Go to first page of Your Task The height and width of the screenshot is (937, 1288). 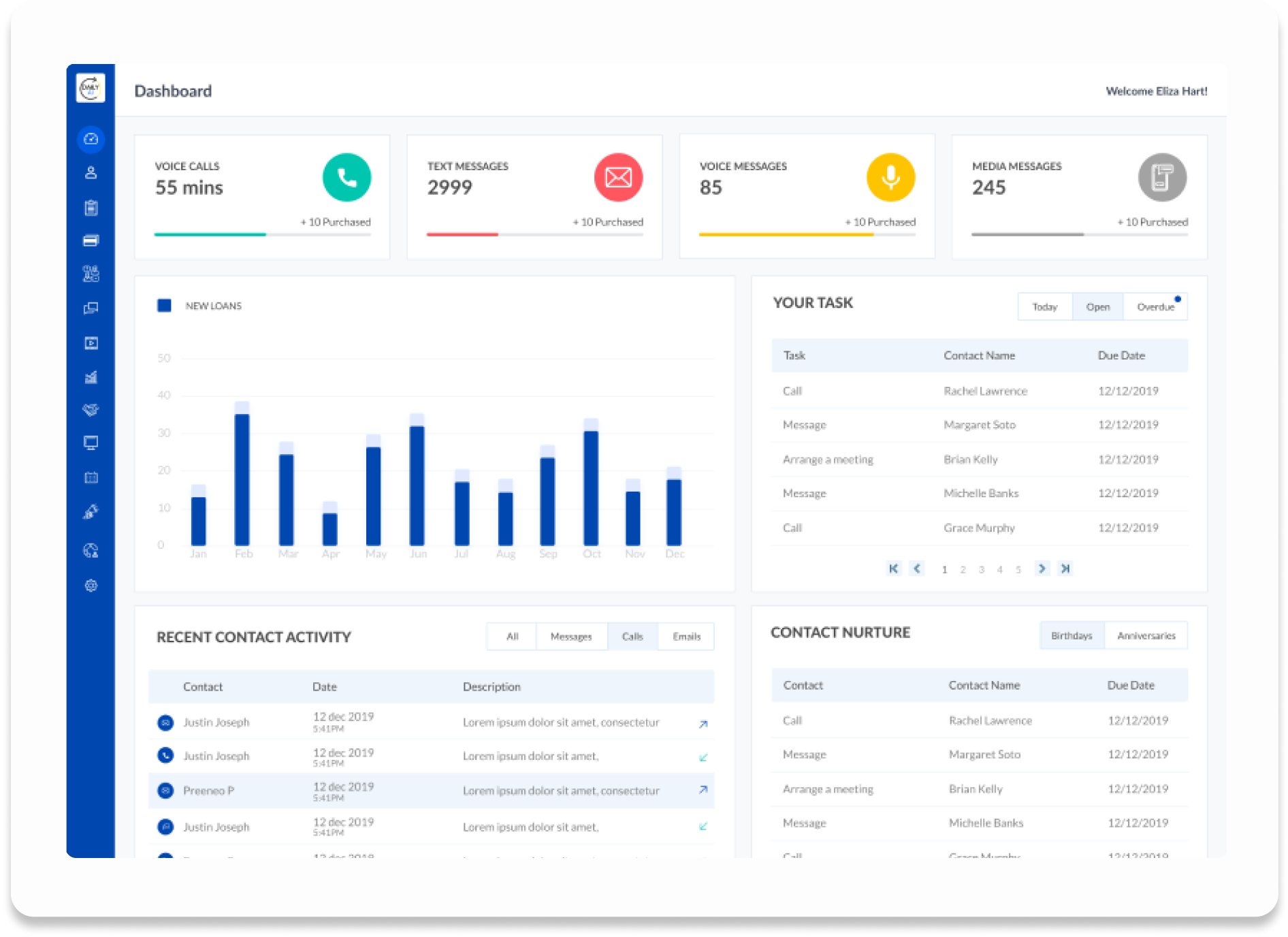pos(894,569)
